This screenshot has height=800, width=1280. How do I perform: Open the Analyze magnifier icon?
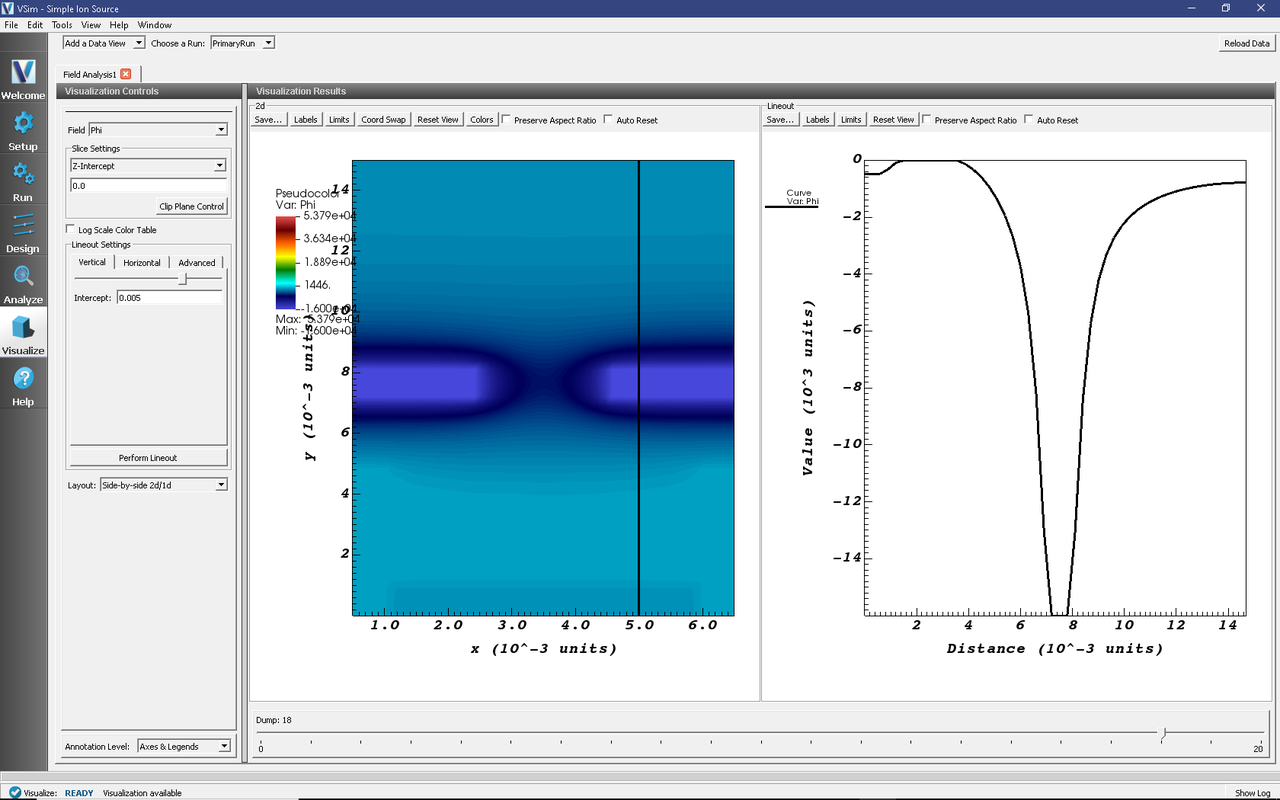[x=23, y=277]
